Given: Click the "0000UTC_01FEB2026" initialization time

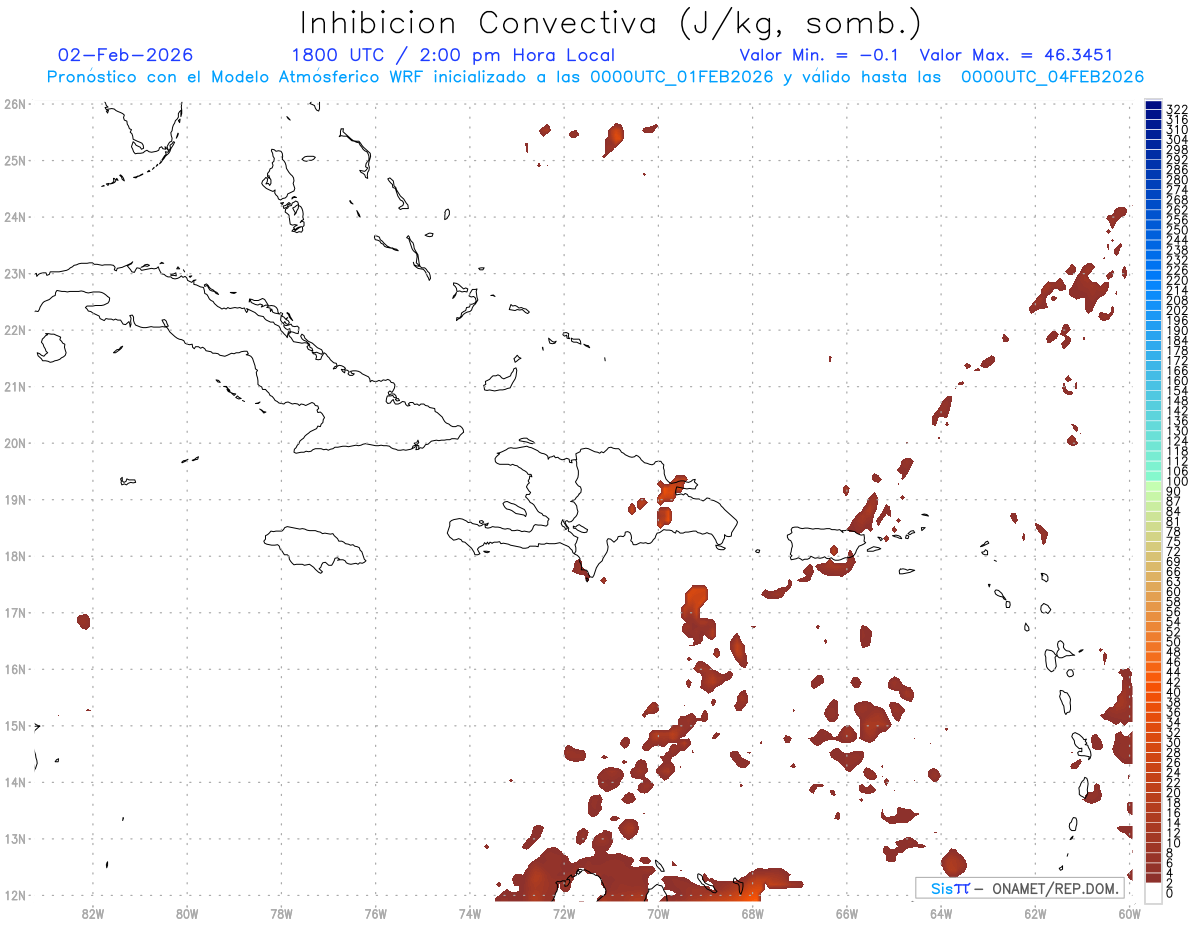Looking at the screenshot, I should pos(682,77).
